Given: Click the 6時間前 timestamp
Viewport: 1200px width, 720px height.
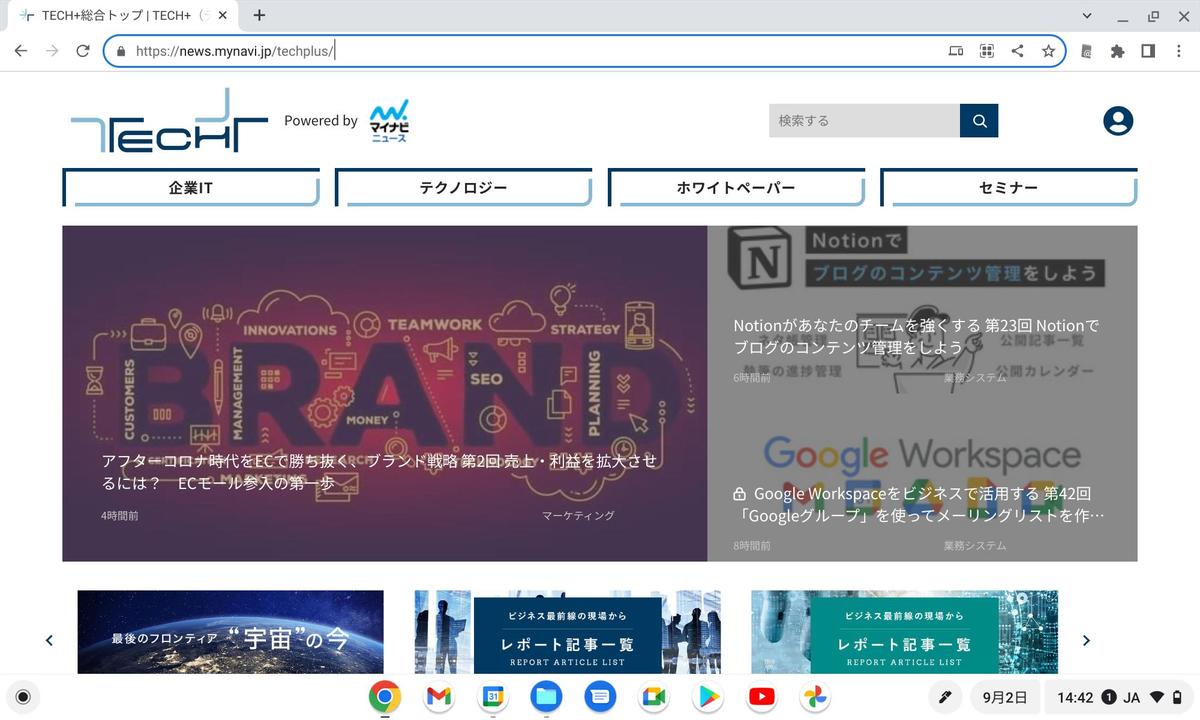Looking at the screenshot, I should click(x=752, y=378).
